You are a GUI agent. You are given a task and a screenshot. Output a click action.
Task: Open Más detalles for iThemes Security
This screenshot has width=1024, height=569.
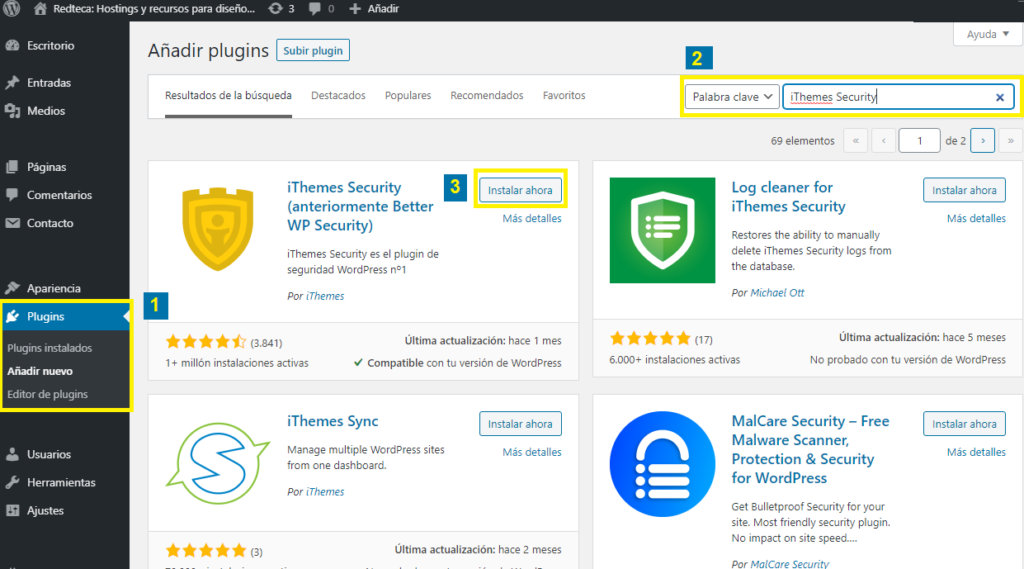(532, 218)
